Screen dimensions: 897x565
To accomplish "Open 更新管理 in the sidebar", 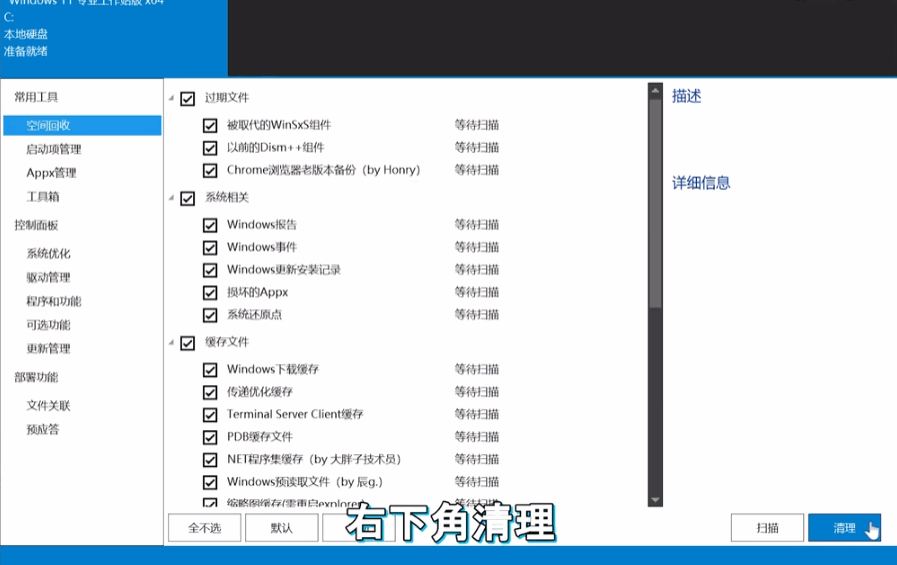I will coord(49,348).
